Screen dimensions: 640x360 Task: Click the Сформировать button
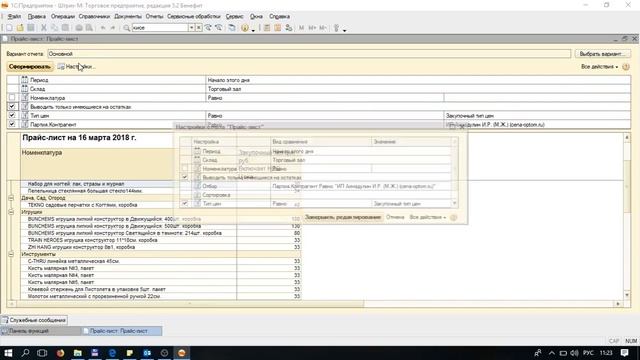[x=30, y=67]
